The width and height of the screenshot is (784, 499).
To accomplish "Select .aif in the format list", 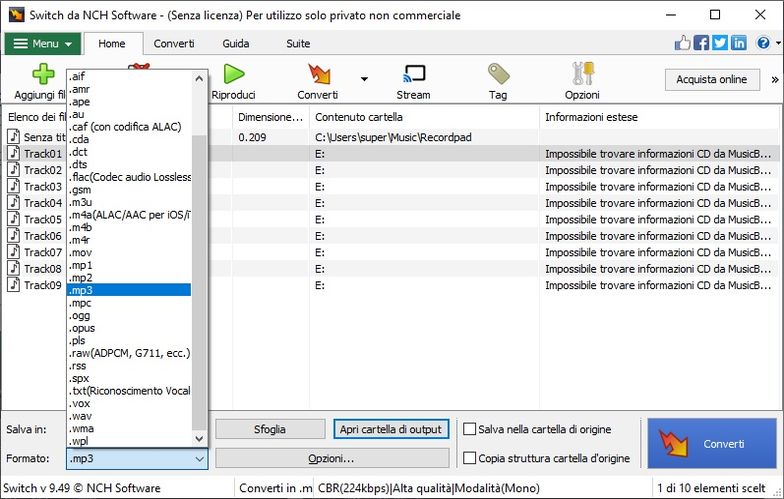I will pyautogui.click(x=129, y=76).
